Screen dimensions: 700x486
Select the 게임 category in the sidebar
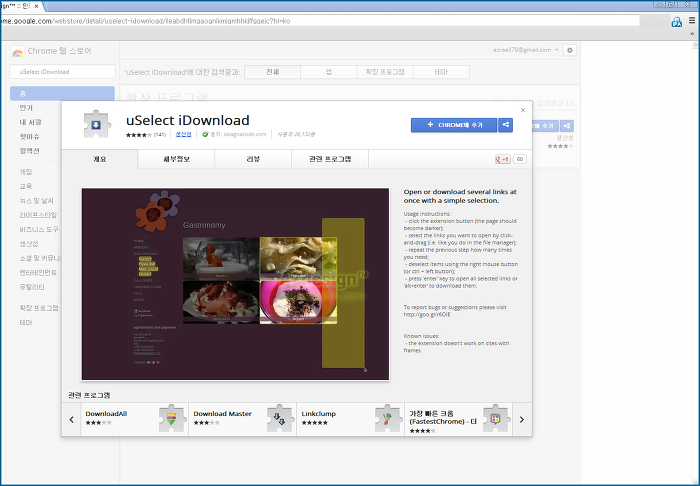tap(26, 172)
